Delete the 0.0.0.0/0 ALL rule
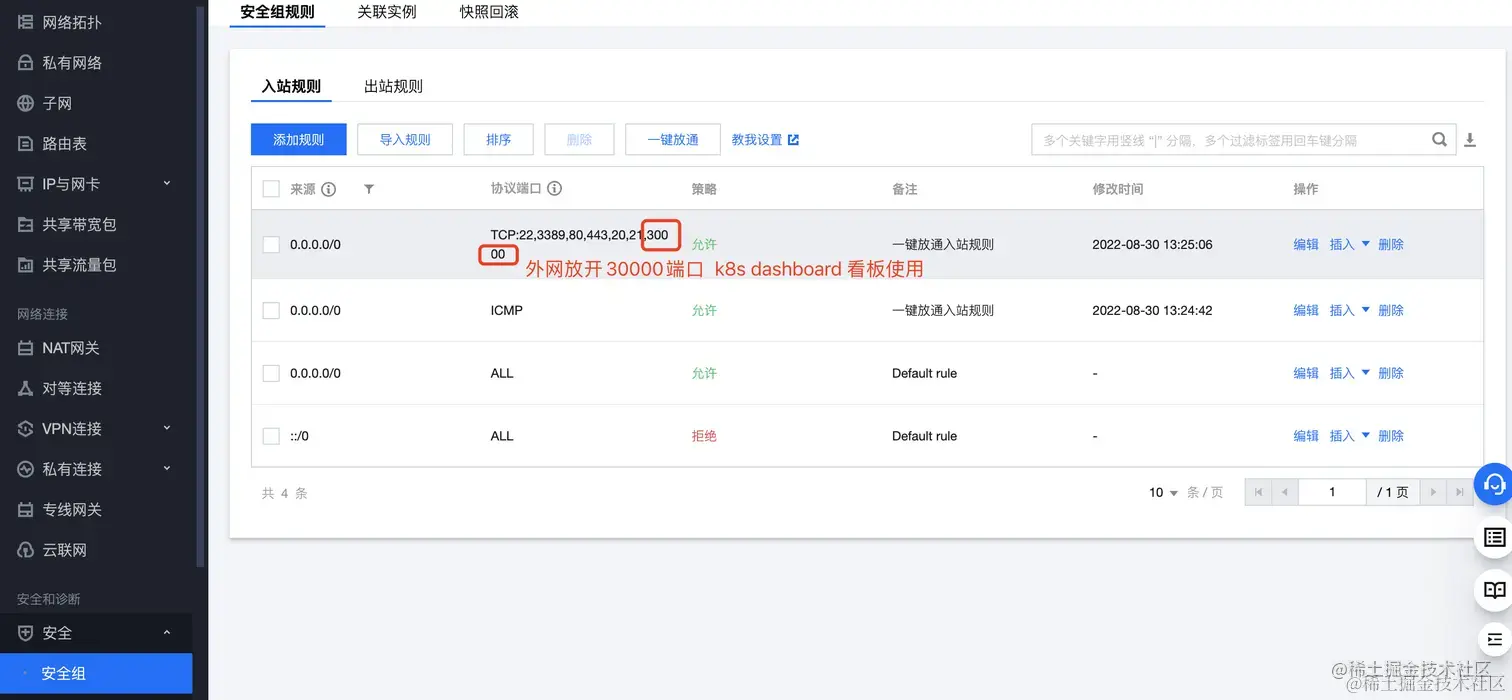The width and height of the screenshot is (1512, 700). [x=1391, y=373]
